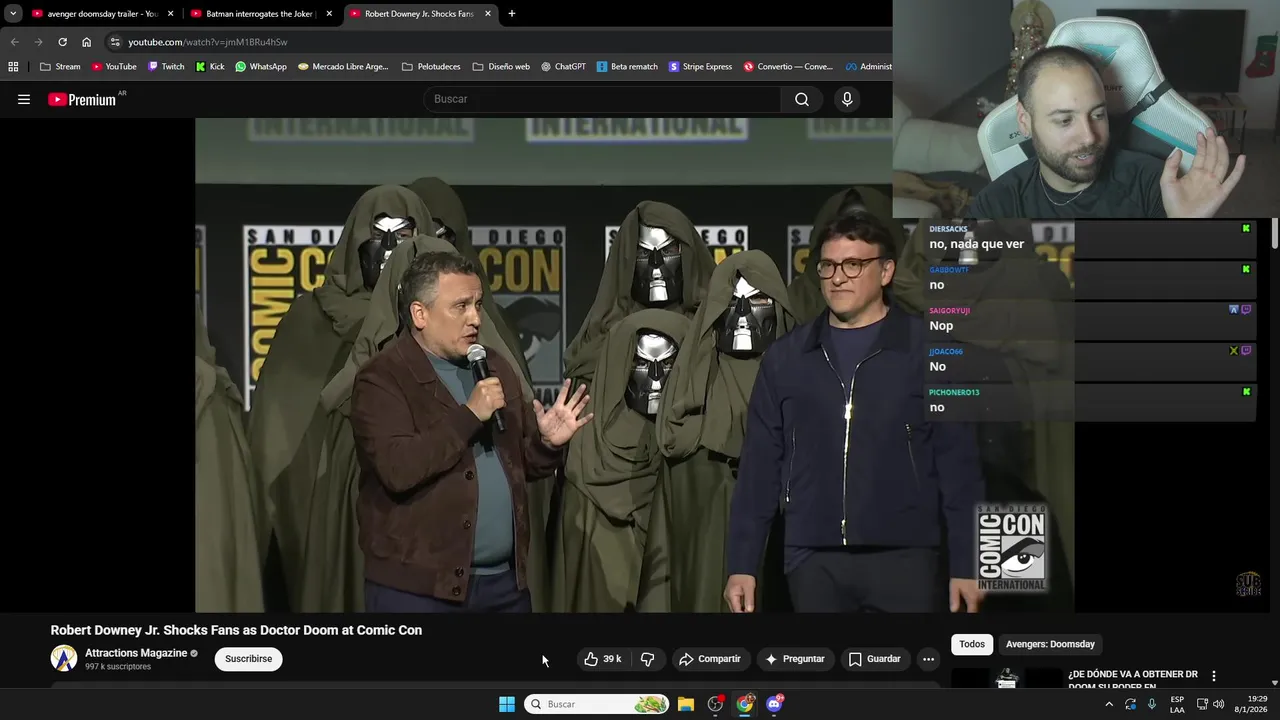Switch keyboard language ESP LAA

tap(1177, 704)
